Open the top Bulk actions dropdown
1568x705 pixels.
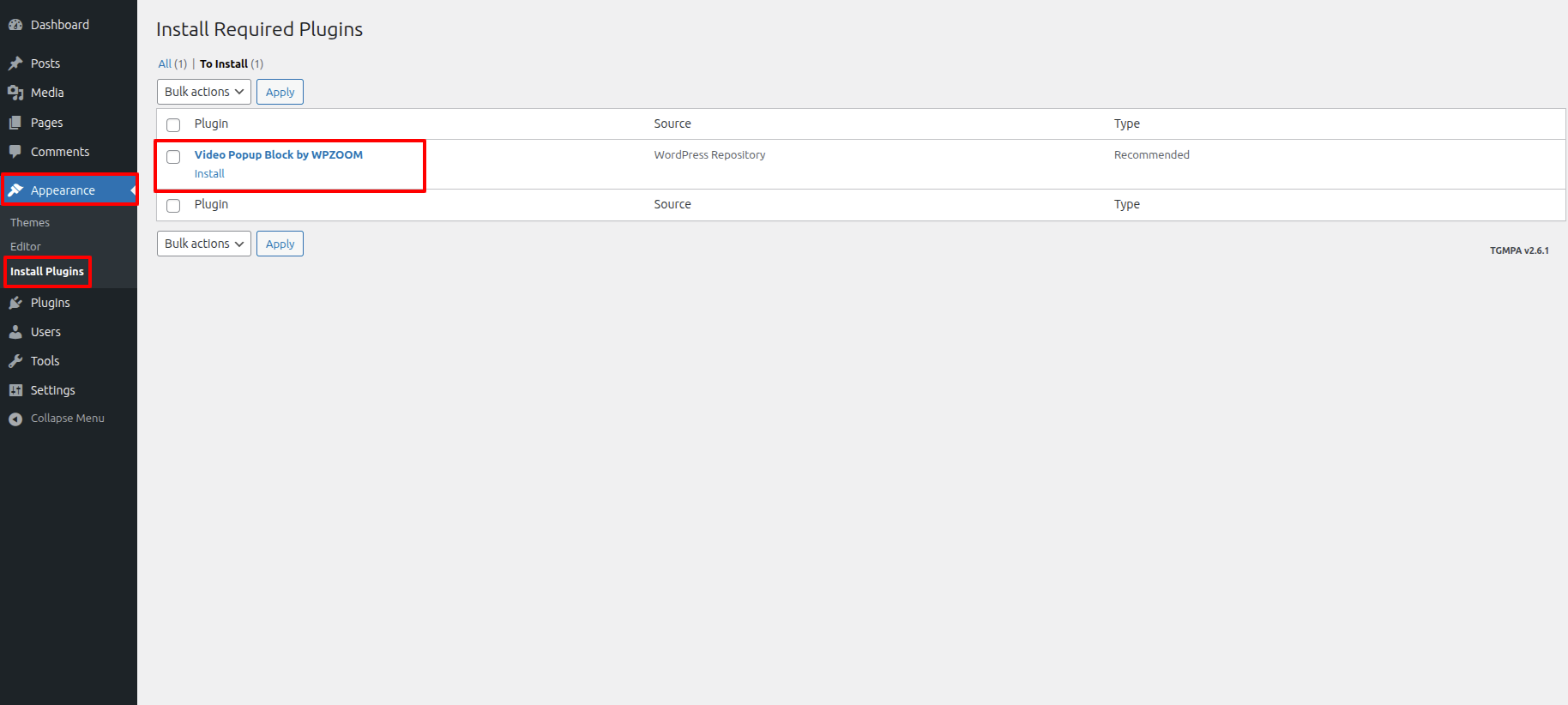[203, 92]
